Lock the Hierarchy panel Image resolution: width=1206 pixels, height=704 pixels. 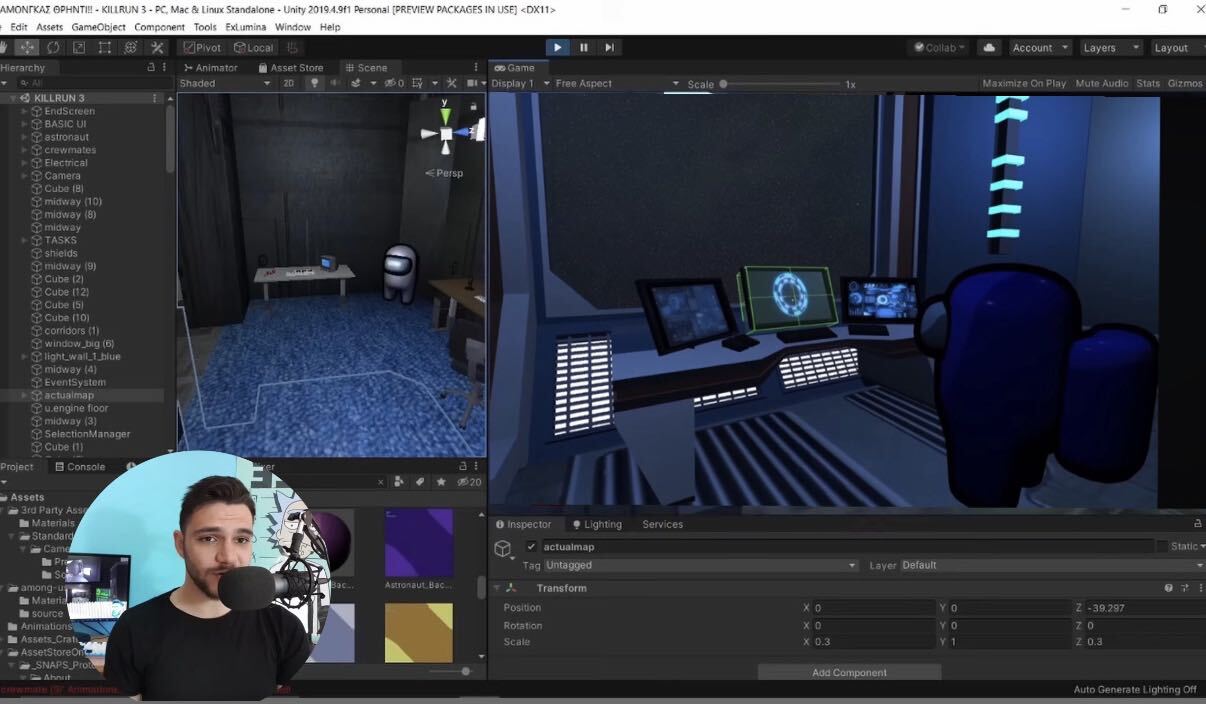151,67
